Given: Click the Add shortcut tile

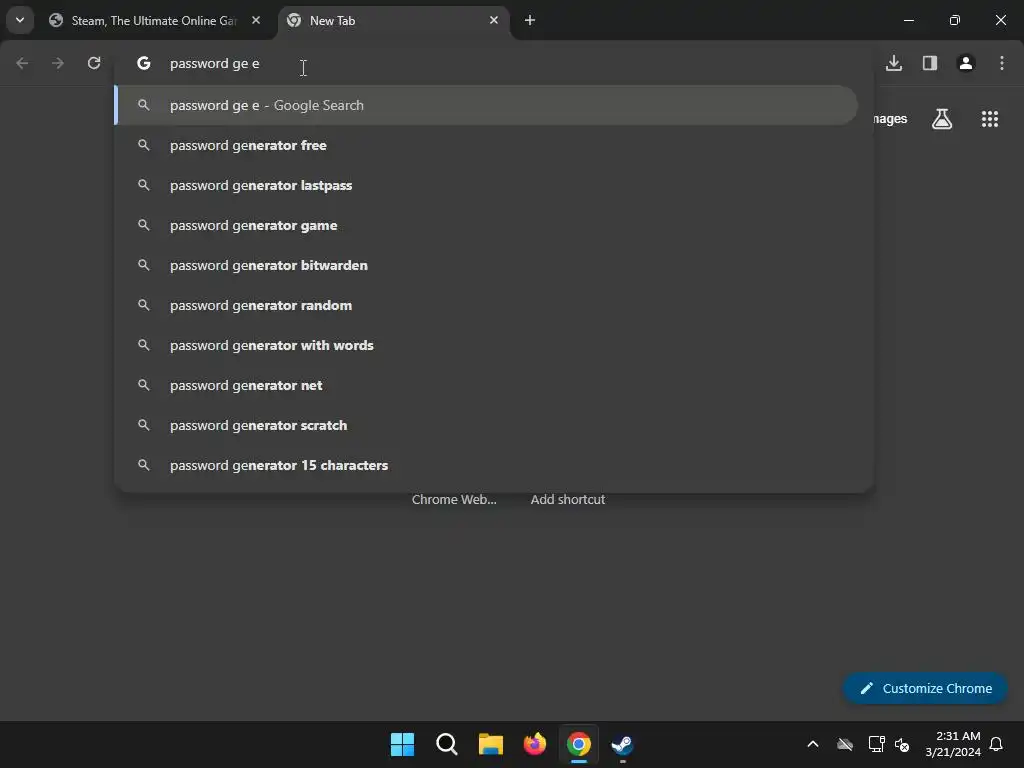Looking at the screenshot, I should coord(568,500).
